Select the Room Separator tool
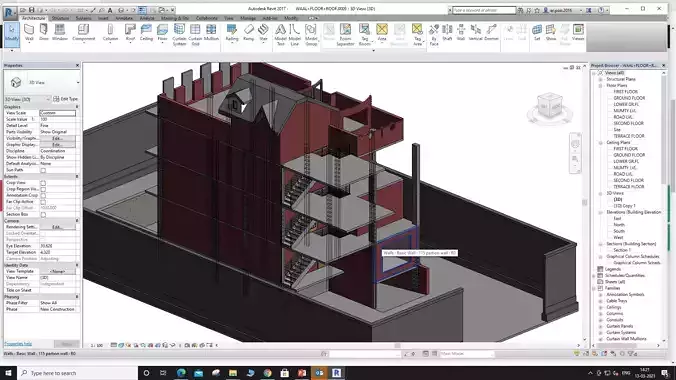 (345, 35)
